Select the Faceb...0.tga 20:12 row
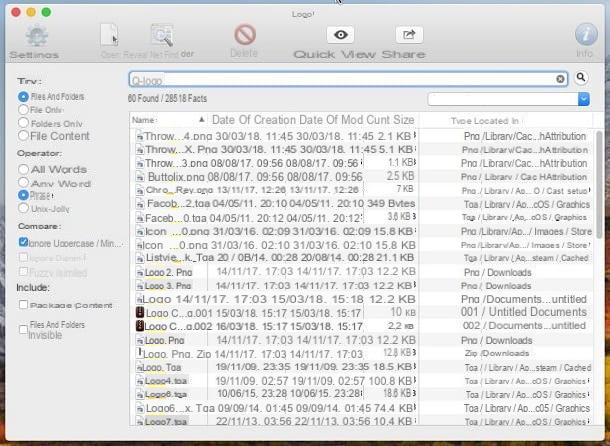Viewport: 610px width, 446px height. (362, 218)
